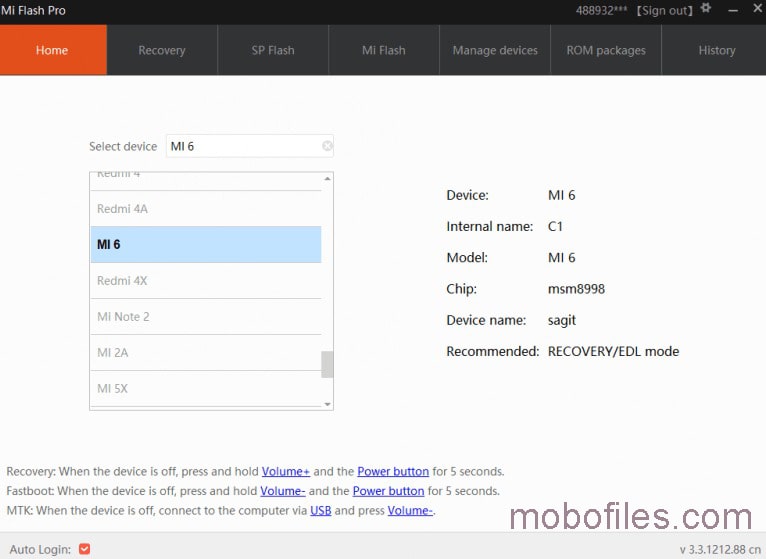This screenshot has height=559, width=766.
Task: Select Redmi 4A in device list
Action: [206, 209]
